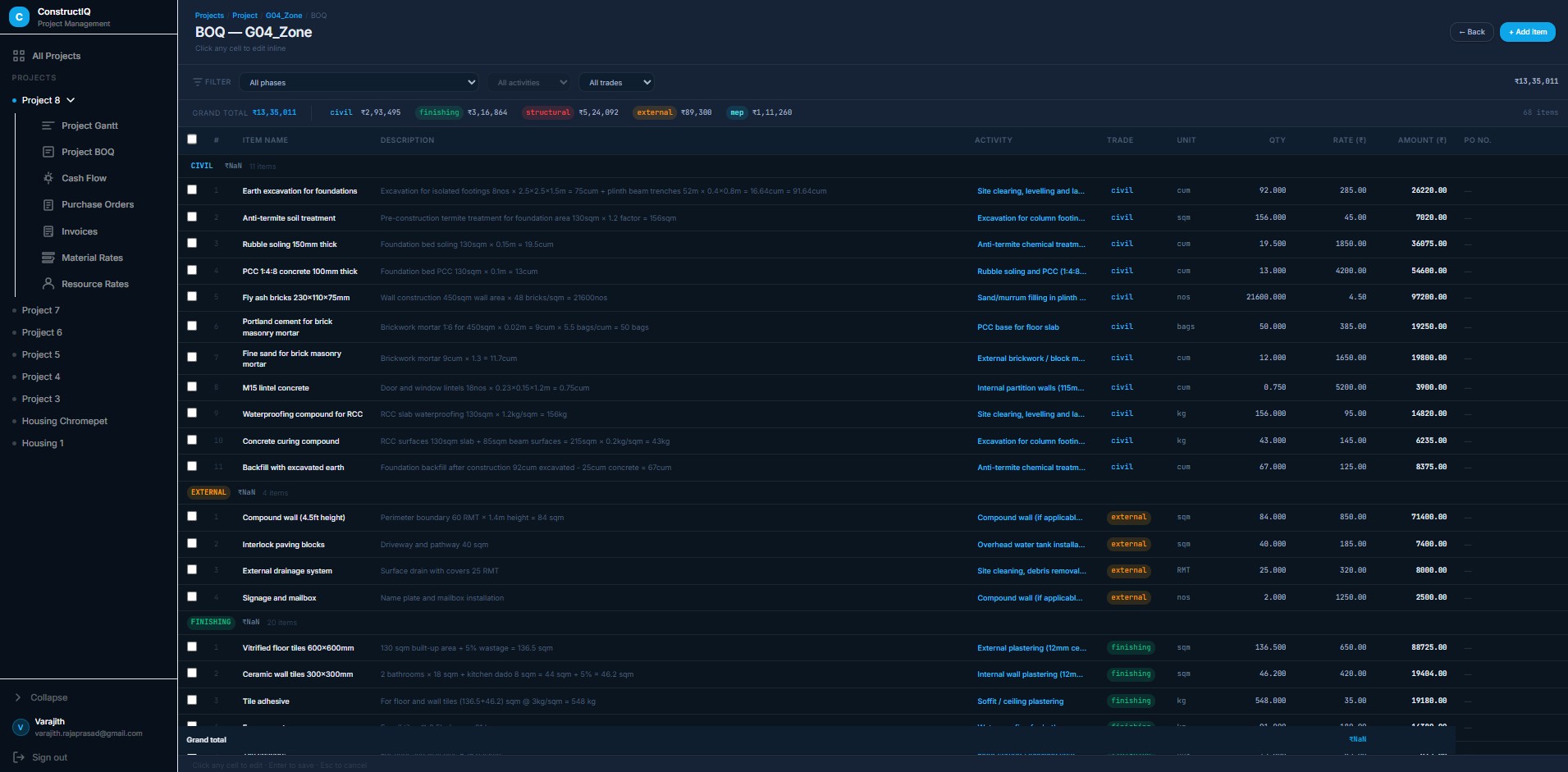Click the 'Tile adhesive' item name
1568x772 pixels.
[266, 701]
